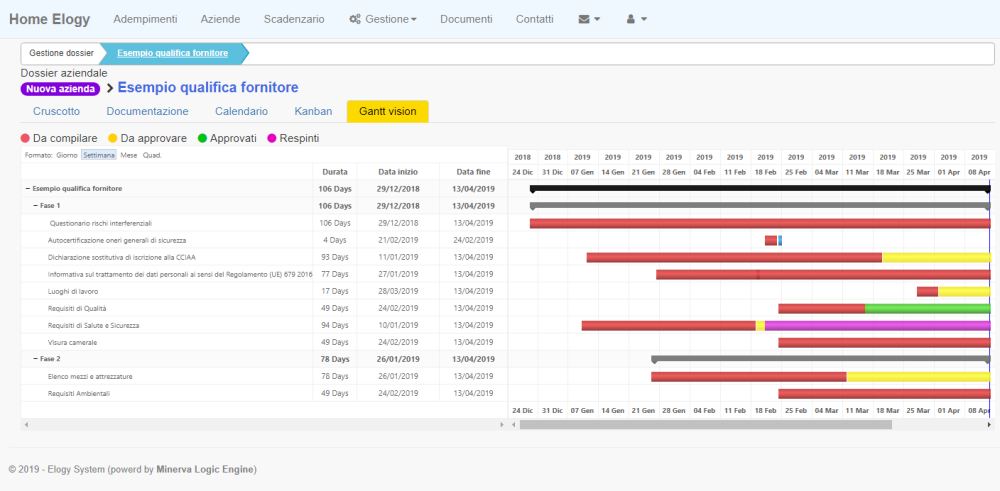Click the Nuova azienda badge
This screenshot has height=491, width=1000.
click(60, 89)
